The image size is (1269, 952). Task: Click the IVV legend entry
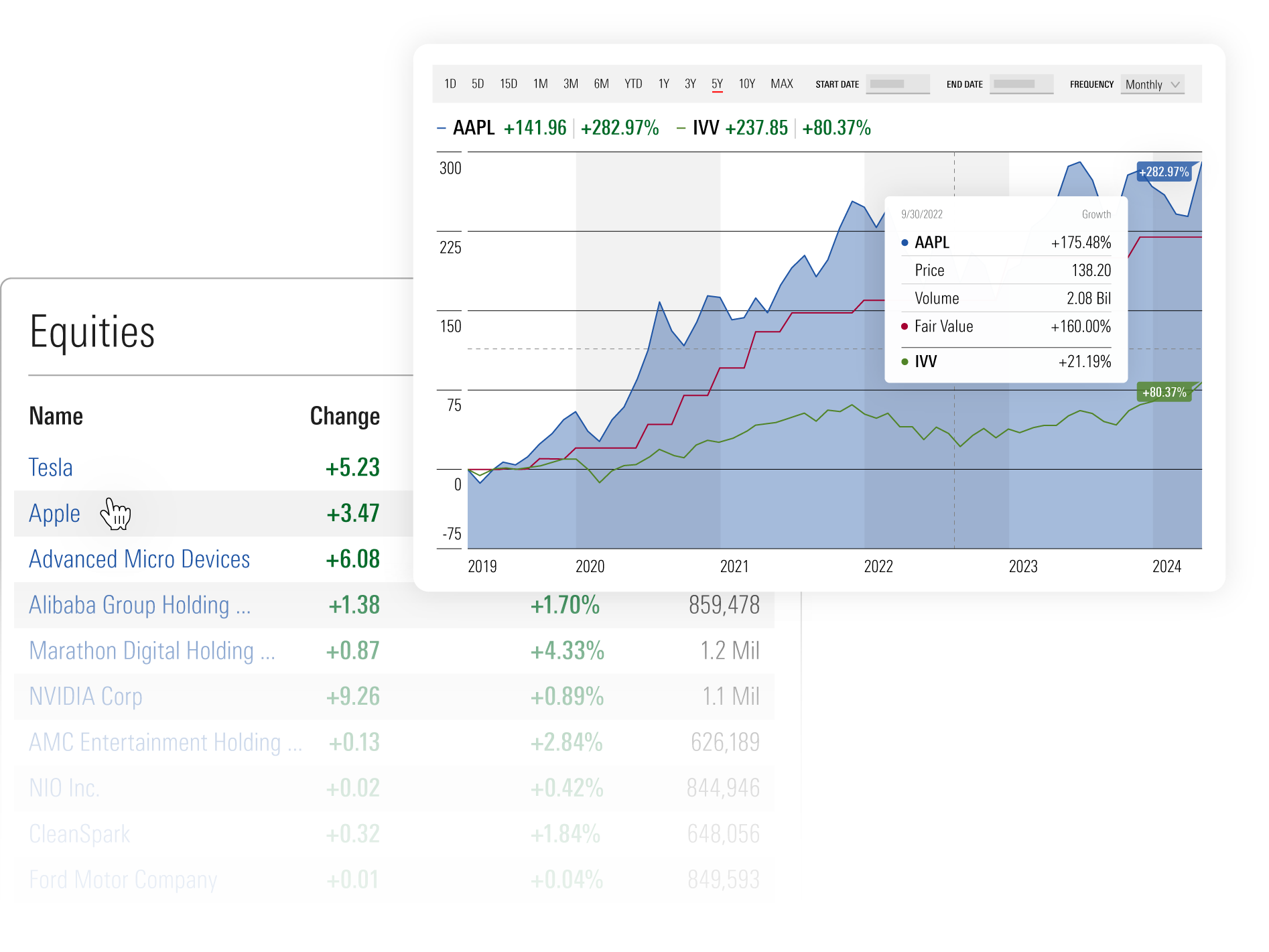tap(706, 128)
